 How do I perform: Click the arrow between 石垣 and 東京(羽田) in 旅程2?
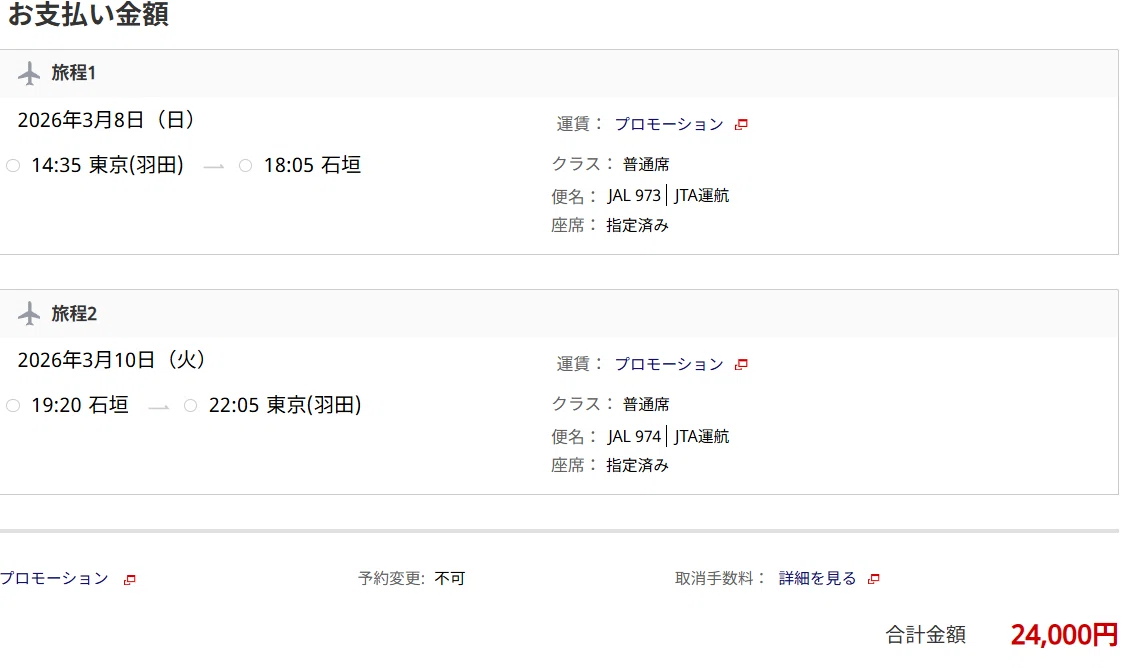point(159,407)
